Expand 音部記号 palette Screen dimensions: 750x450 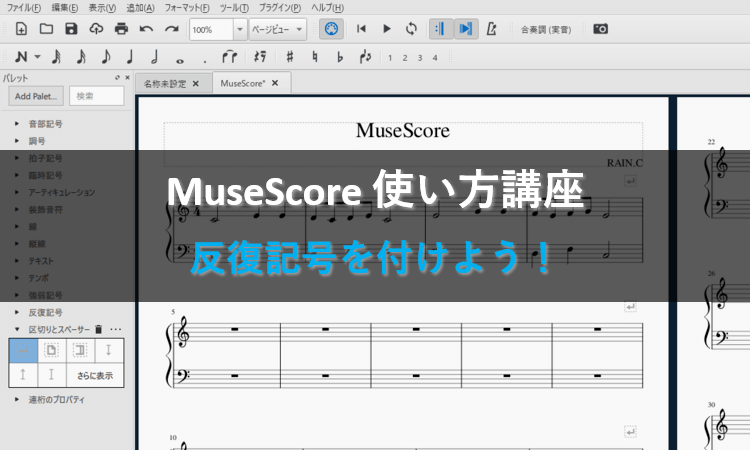pyautogui.click(x=17, y=124)
